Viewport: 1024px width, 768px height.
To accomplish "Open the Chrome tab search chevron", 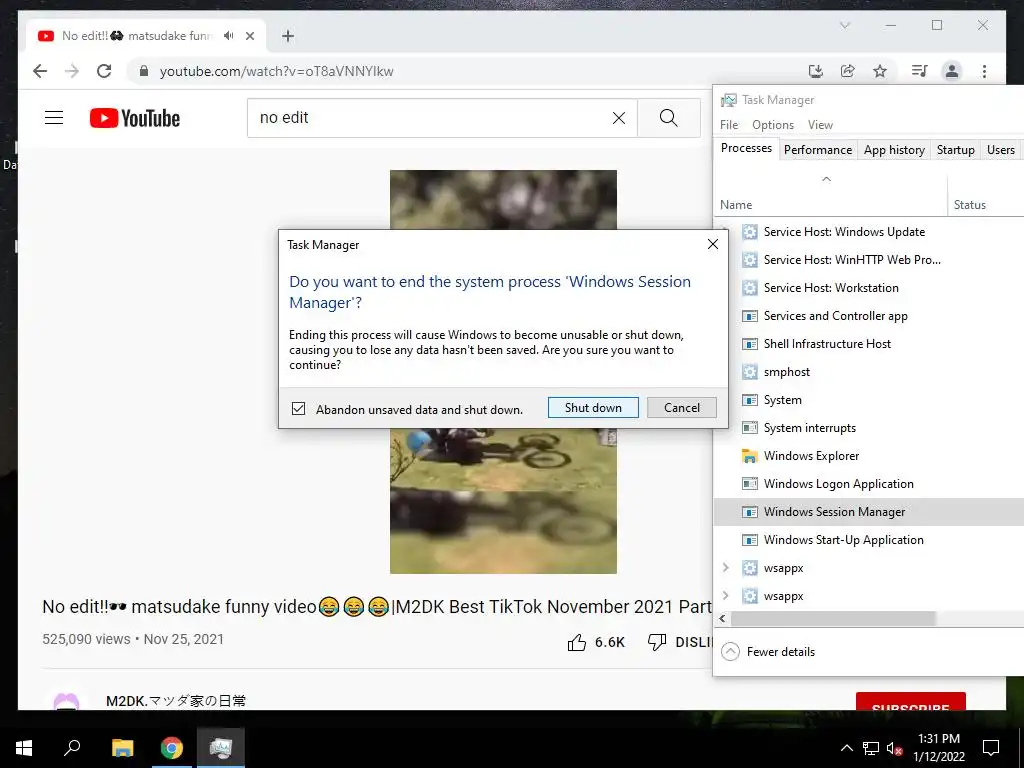I will (x=845, y=25).
